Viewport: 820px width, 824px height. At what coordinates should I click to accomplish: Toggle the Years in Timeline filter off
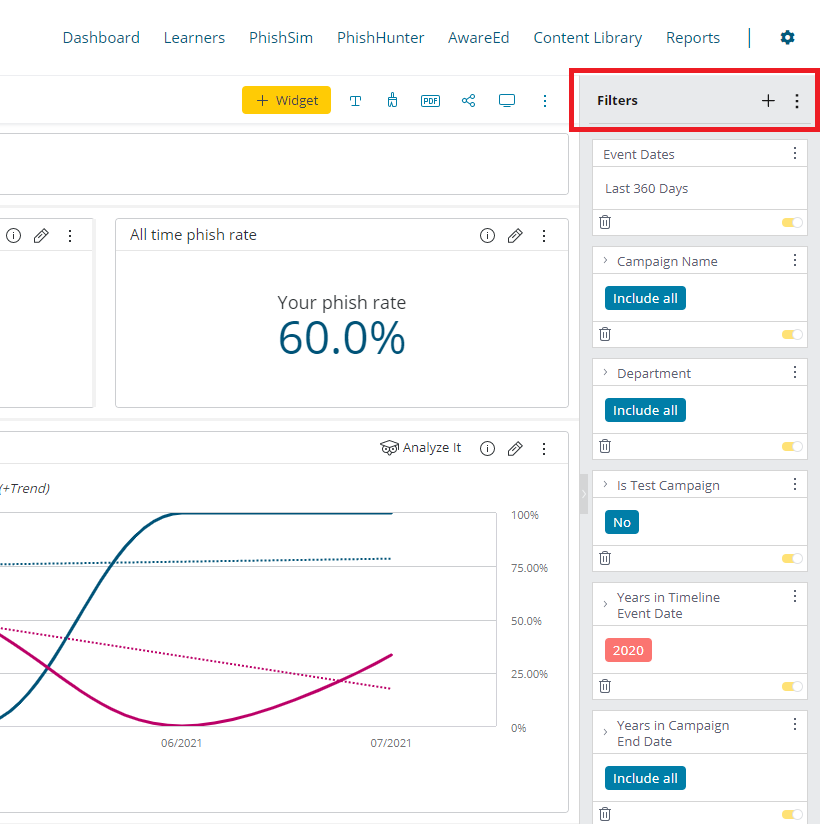point(791,687)
